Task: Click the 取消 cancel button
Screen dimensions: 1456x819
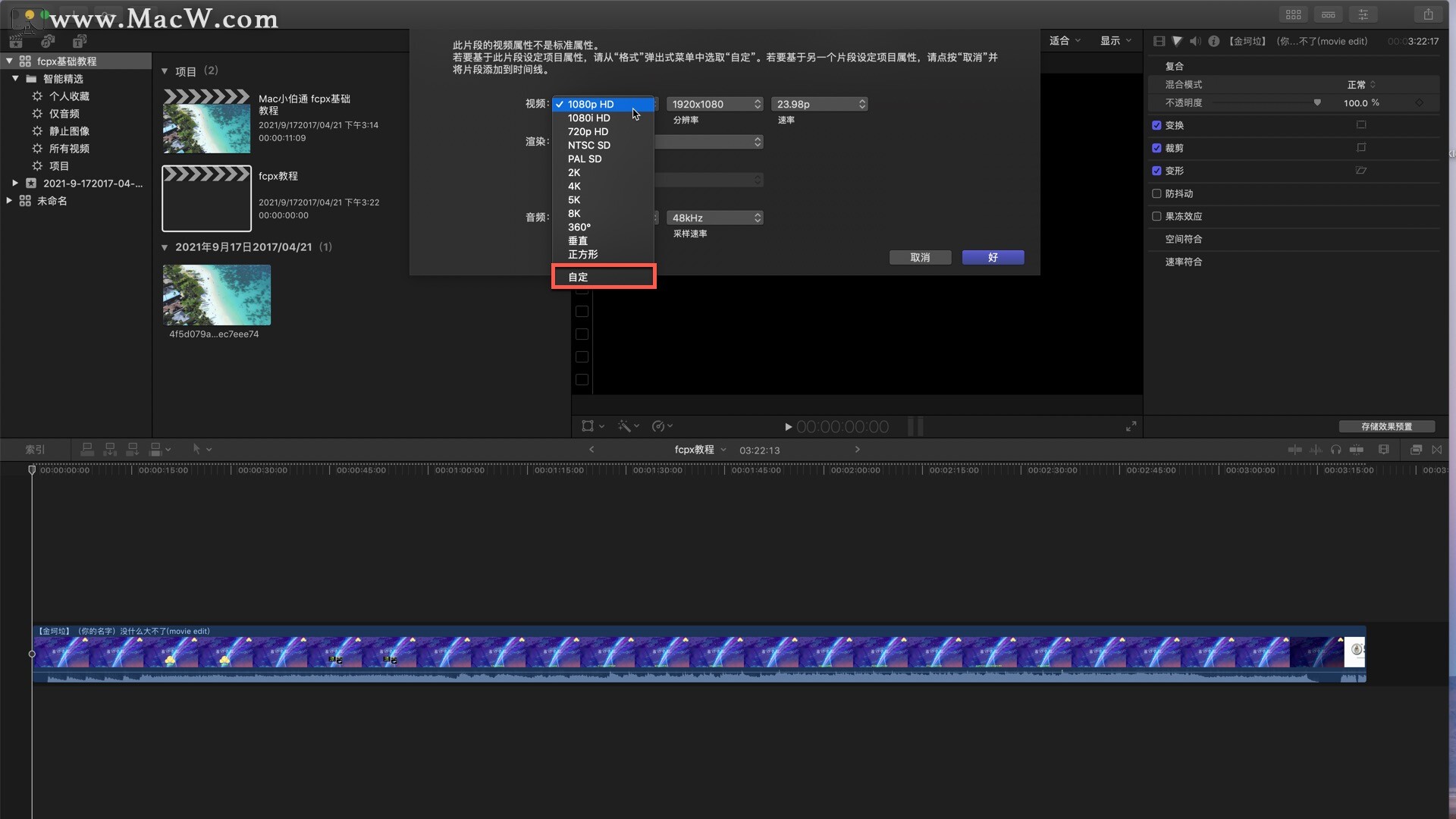Action: tap(920, 258)
